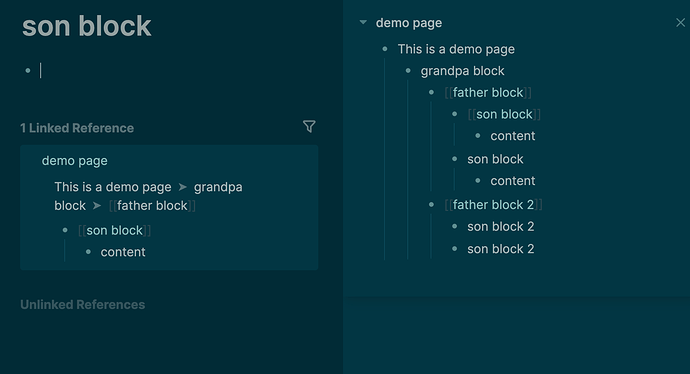
Task: Close the right sidebar panel
Action: pyautogui.click(x=680, y=22)
